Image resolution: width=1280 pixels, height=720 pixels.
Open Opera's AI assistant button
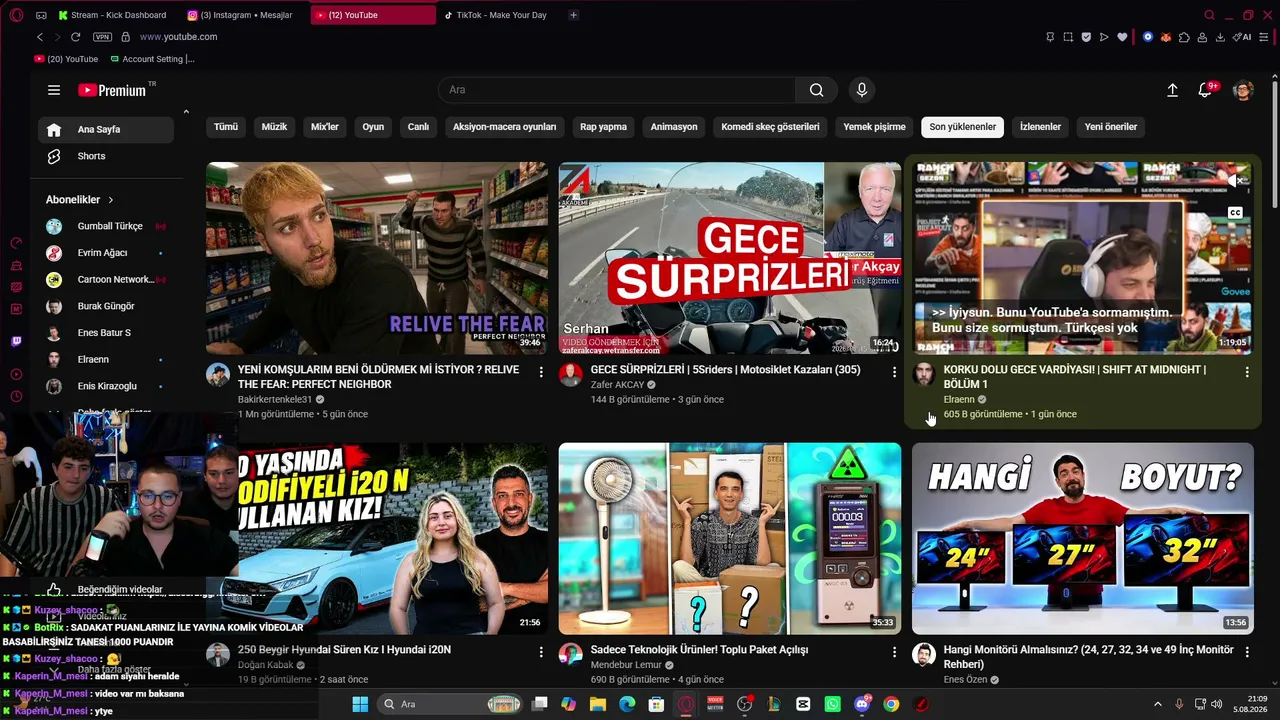[1244, 37]
